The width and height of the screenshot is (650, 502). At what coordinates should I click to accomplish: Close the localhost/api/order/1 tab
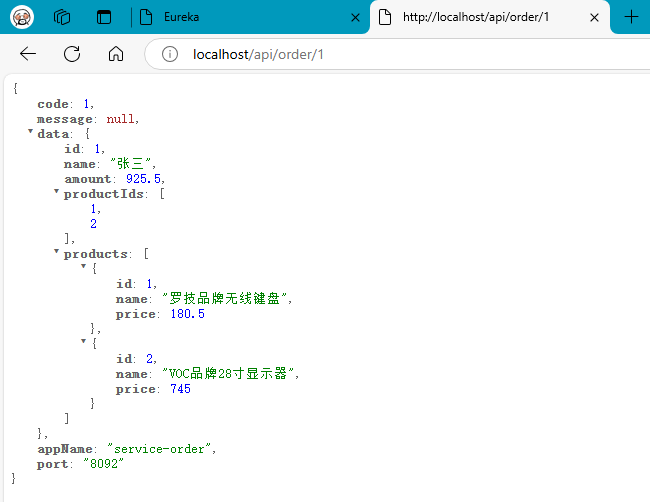[595, 18]
